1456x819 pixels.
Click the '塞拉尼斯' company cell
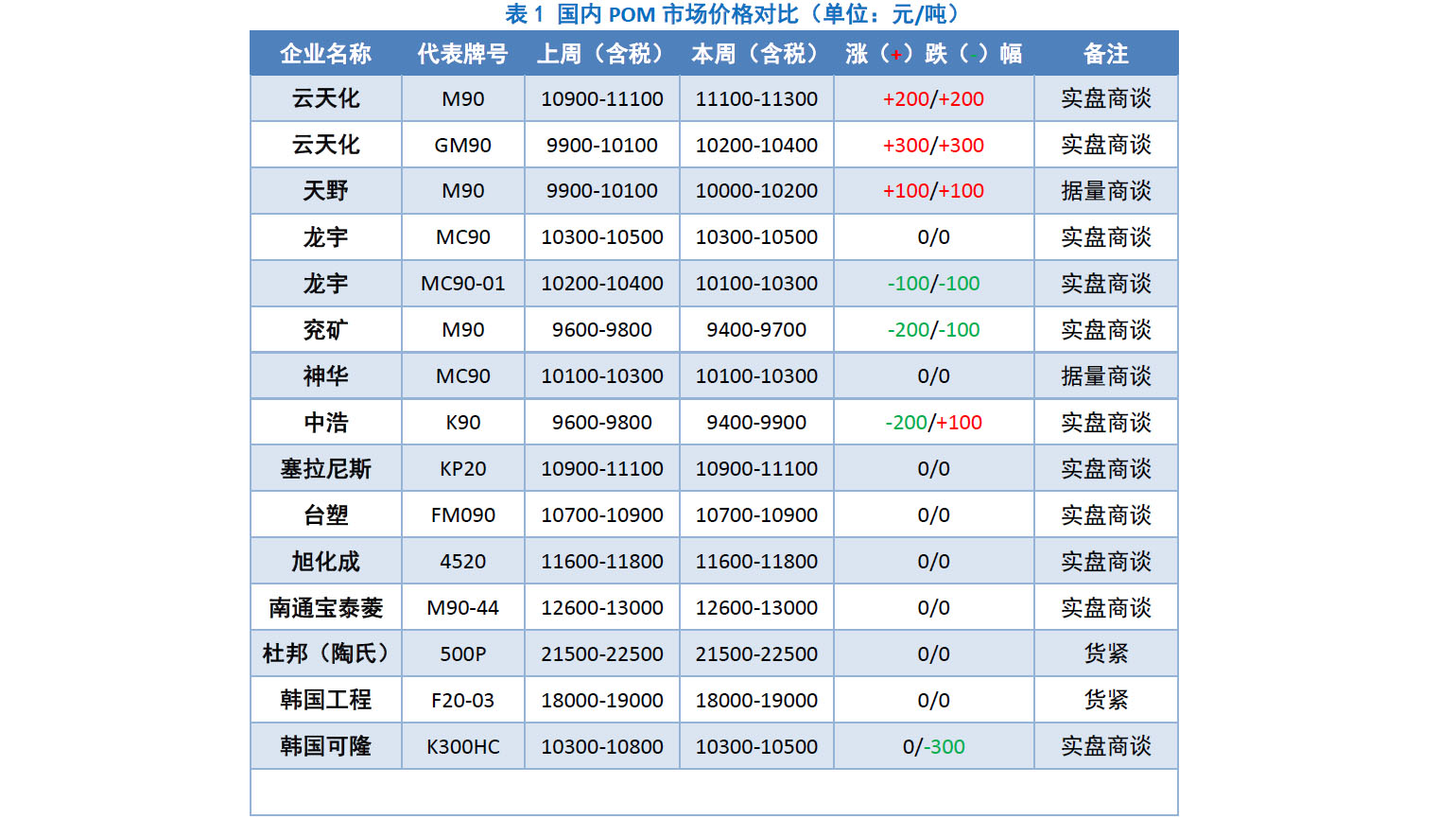click(326, 469)
